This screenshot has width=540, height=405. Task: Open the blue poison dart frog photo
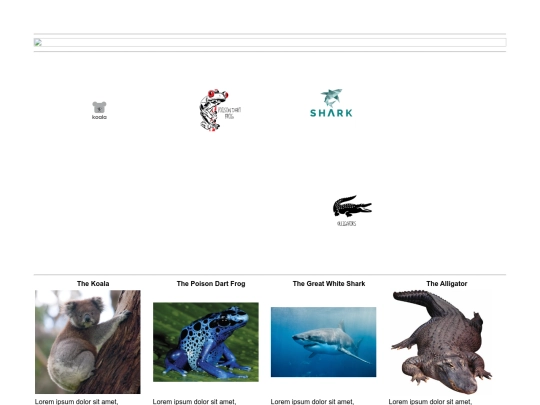click(x=206, y=342)
